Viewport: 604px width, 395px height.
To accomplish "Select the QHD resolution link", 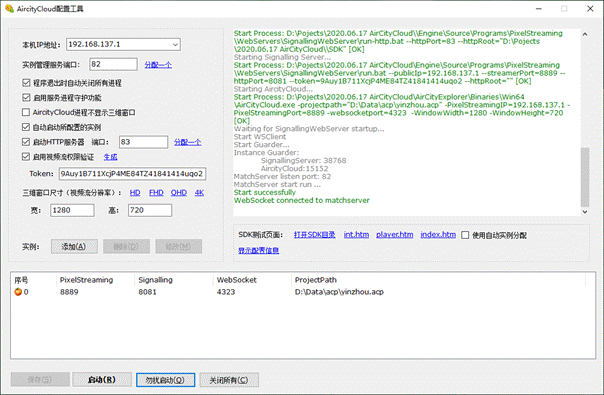I will [179, 192].
